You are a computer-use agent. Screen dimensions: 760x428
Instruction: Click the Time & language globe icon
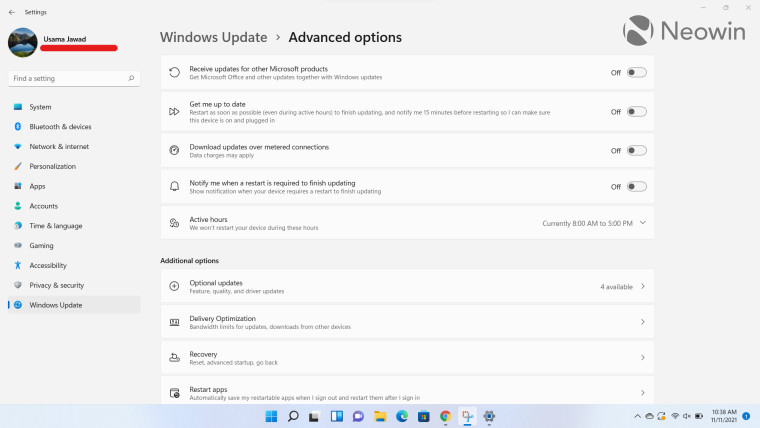click(18, 225)
